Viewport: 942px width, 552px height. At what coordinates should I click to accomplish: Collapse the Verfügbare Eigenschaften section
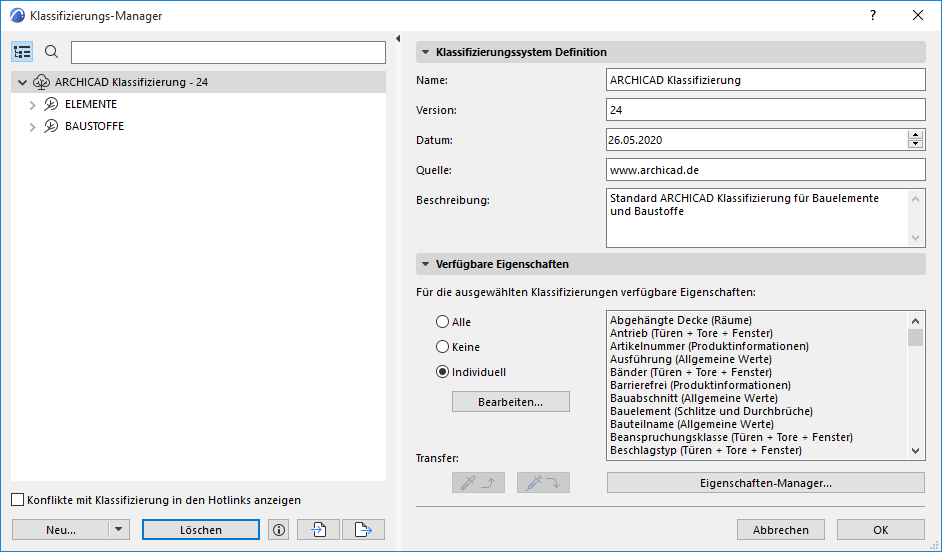425,264
